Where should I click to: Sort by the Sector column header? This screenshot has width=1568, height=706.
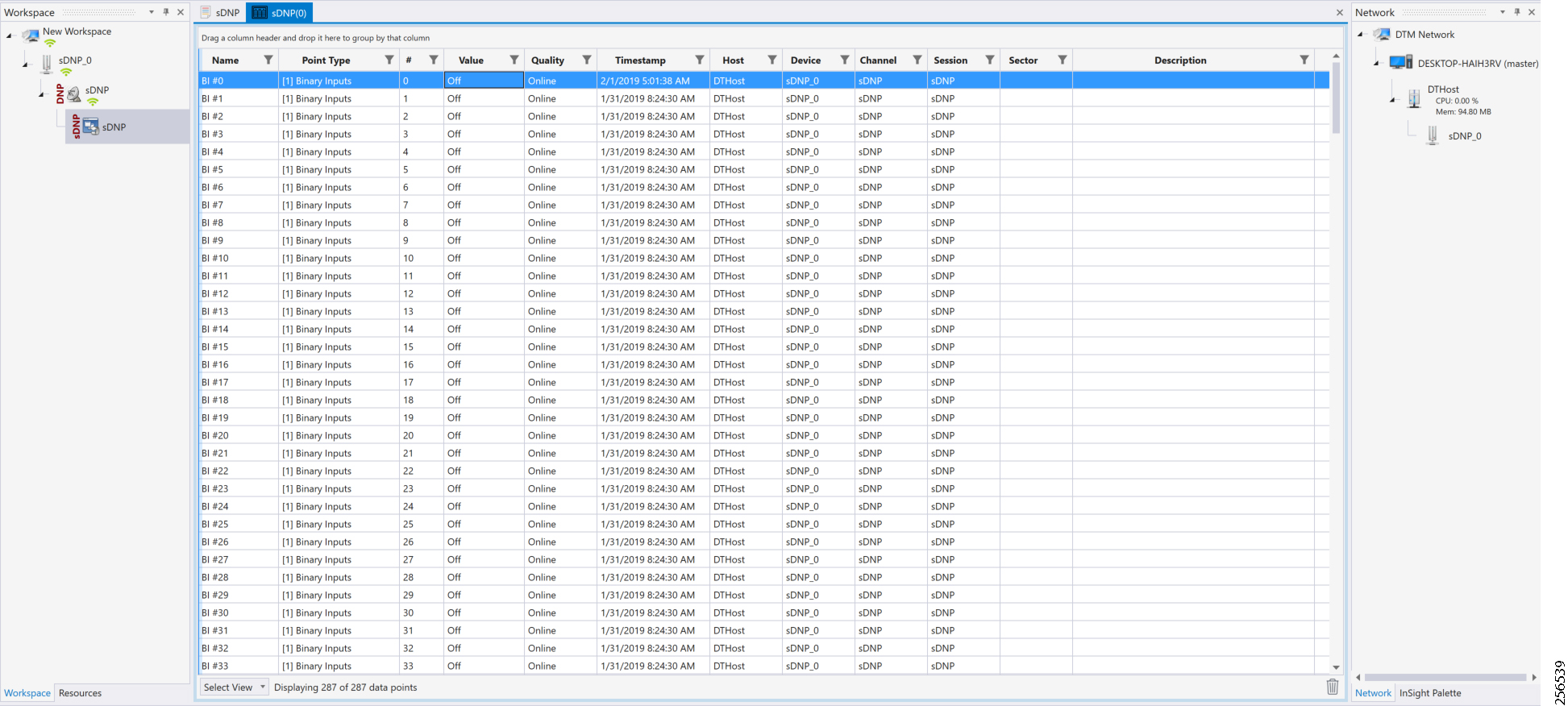pos(1023,60)
